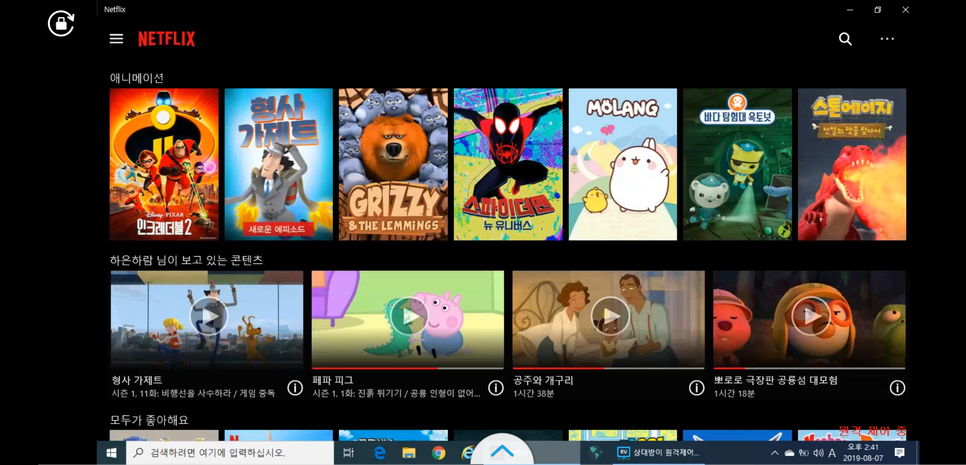This screenshot has height=465, width=966.
Task: Open the three-dots more options menu
Action: click(x=887, y=39)
